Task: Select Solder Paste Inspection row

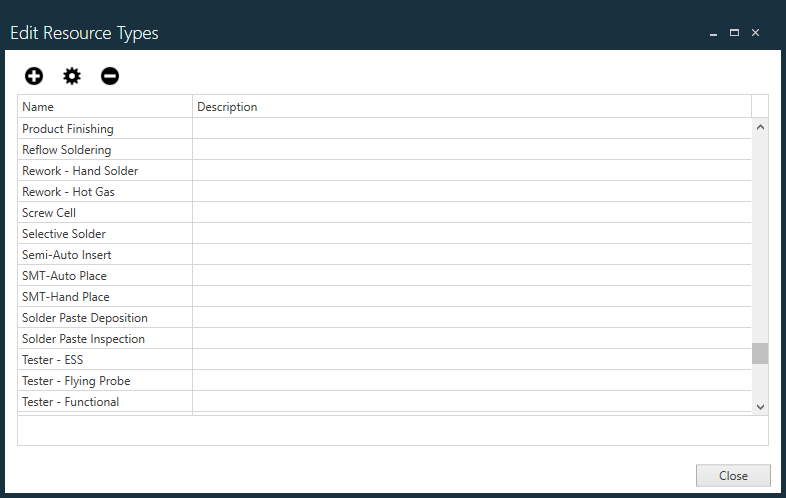Action: [83, 339]
